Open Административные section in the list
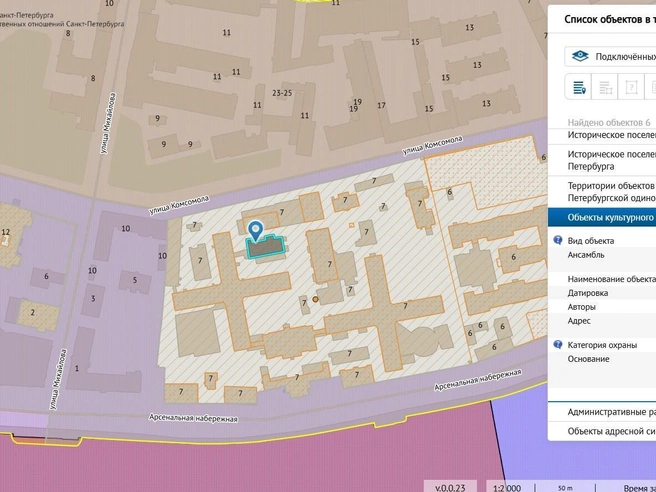This screenshot has height=492, width=656. coord(602,412)
